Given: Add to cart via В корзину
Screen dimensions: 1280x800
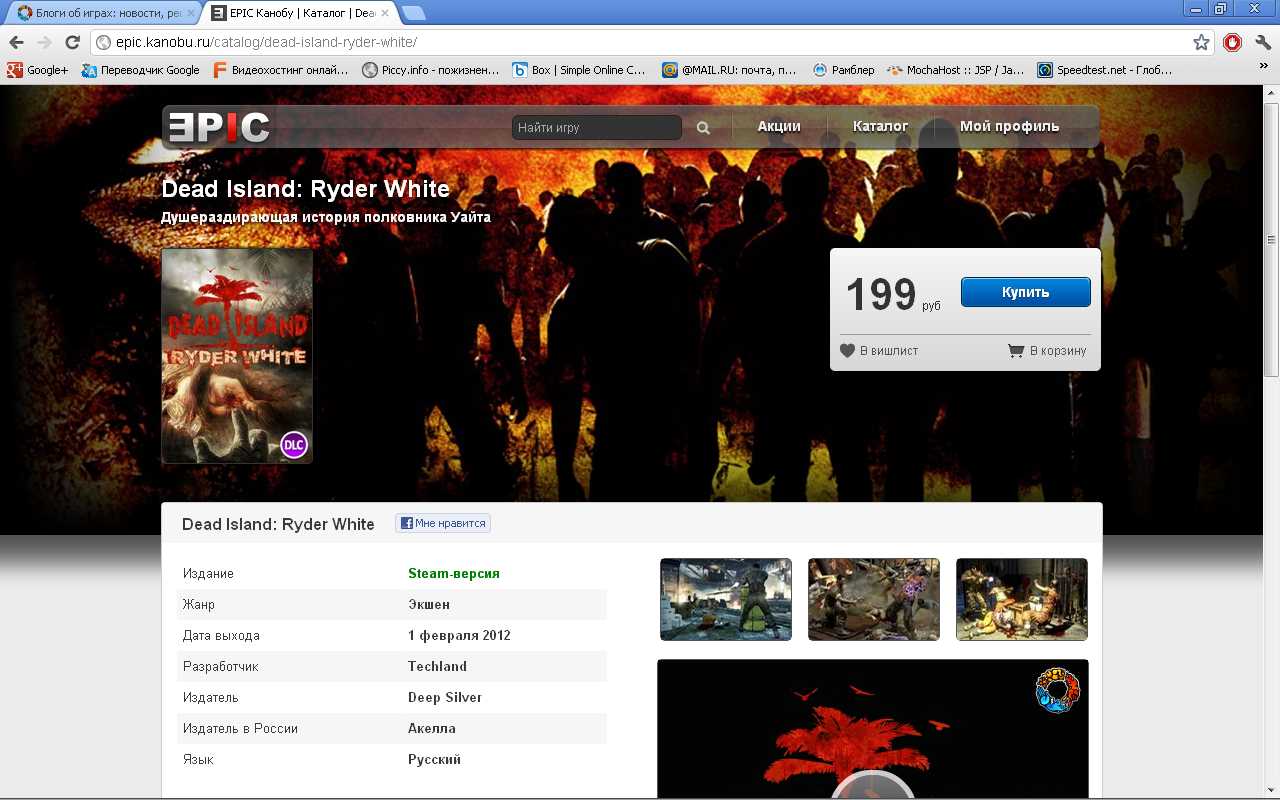Looking at the screenshot, I should [1047, 351].
